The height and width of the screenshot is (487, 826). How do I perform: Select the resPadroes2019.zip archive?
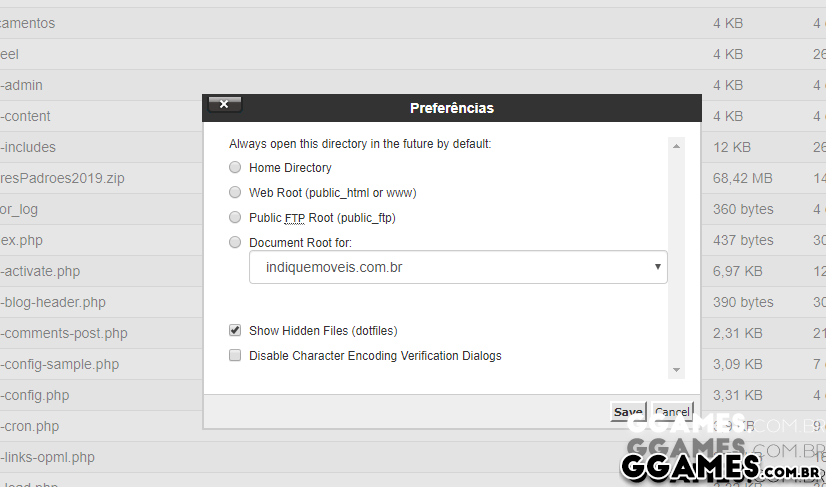(x=62, y=178)
